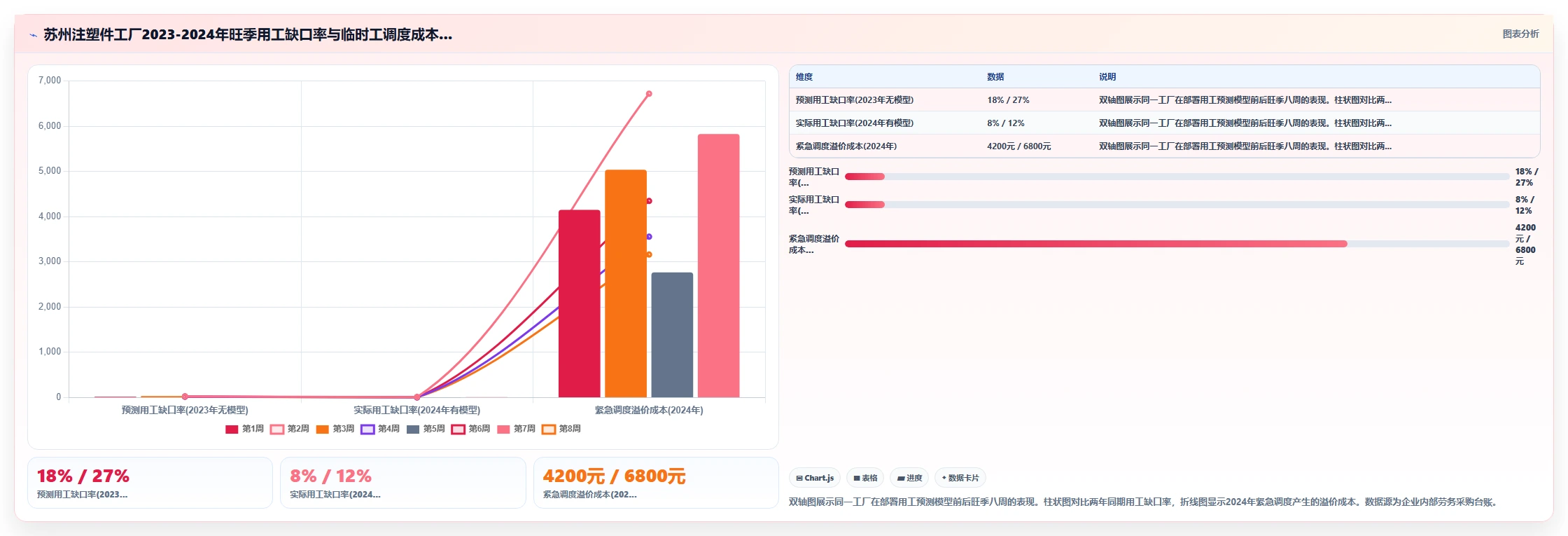Viewport: 1568px width, 536px height.
Task: Open the 4200元 / 6800元 data card
Action: click(x=656, y=483)
